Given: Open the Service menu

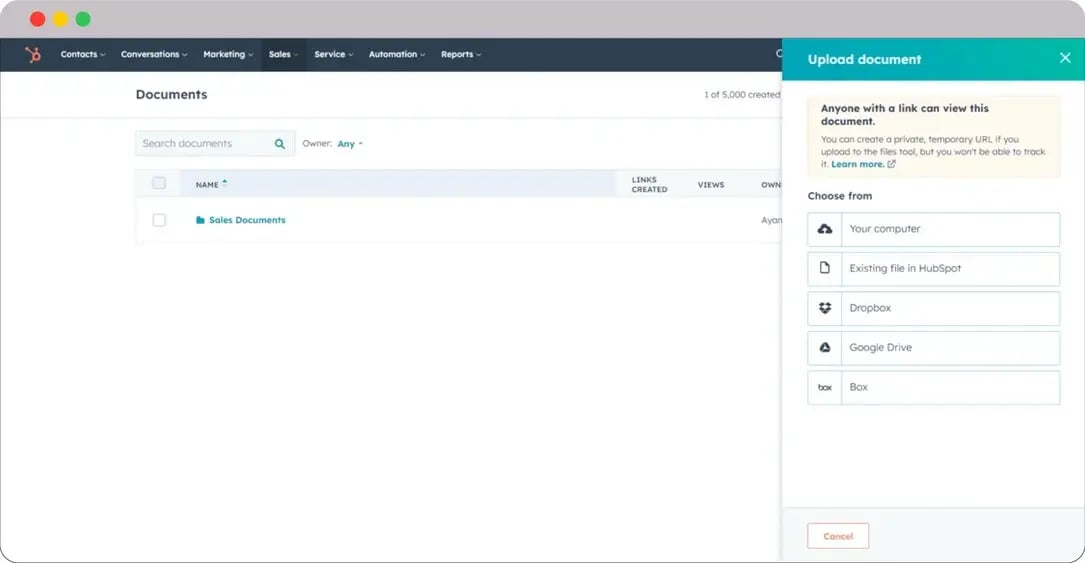Looking at the screenshot, I should [x=334, y=54].
